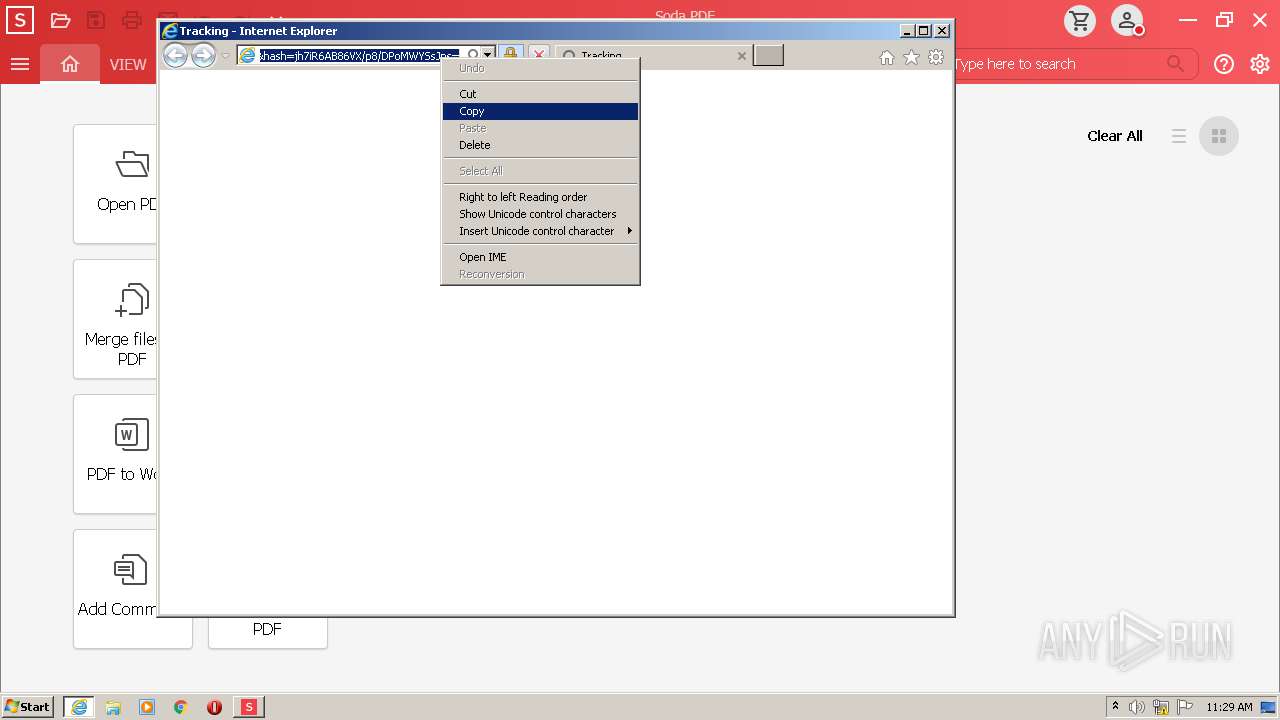
Task: Click the help question mark icon
Action: click(x=1224, y=64)
